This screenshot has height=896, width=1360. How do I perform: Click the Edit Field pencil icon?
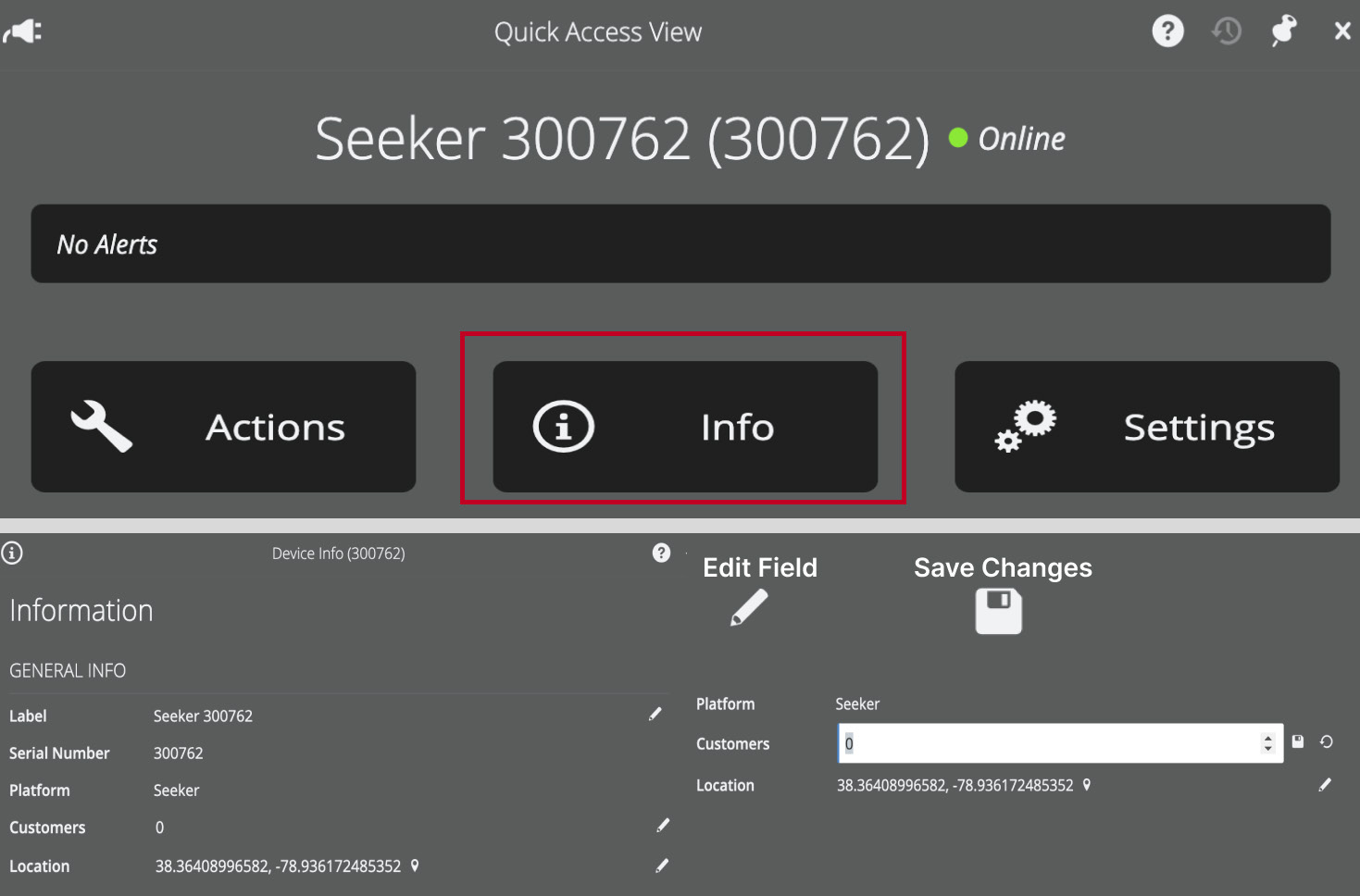pyautogui.click(x=746, y=609)
